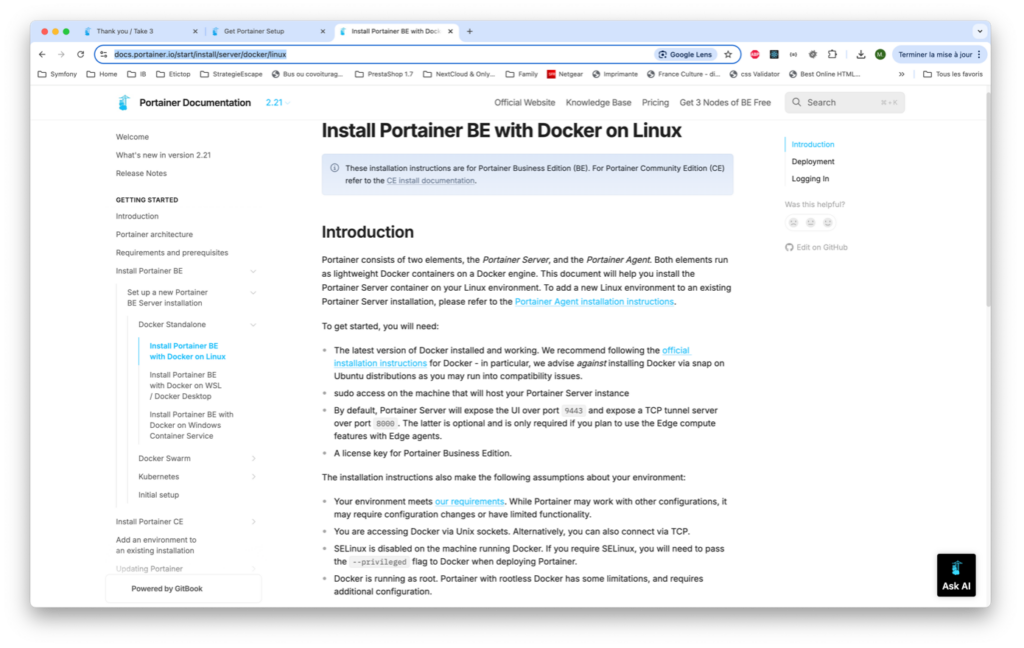Open the React Developer Tools extension icon
1024x648 pixels.
(774, 54)
